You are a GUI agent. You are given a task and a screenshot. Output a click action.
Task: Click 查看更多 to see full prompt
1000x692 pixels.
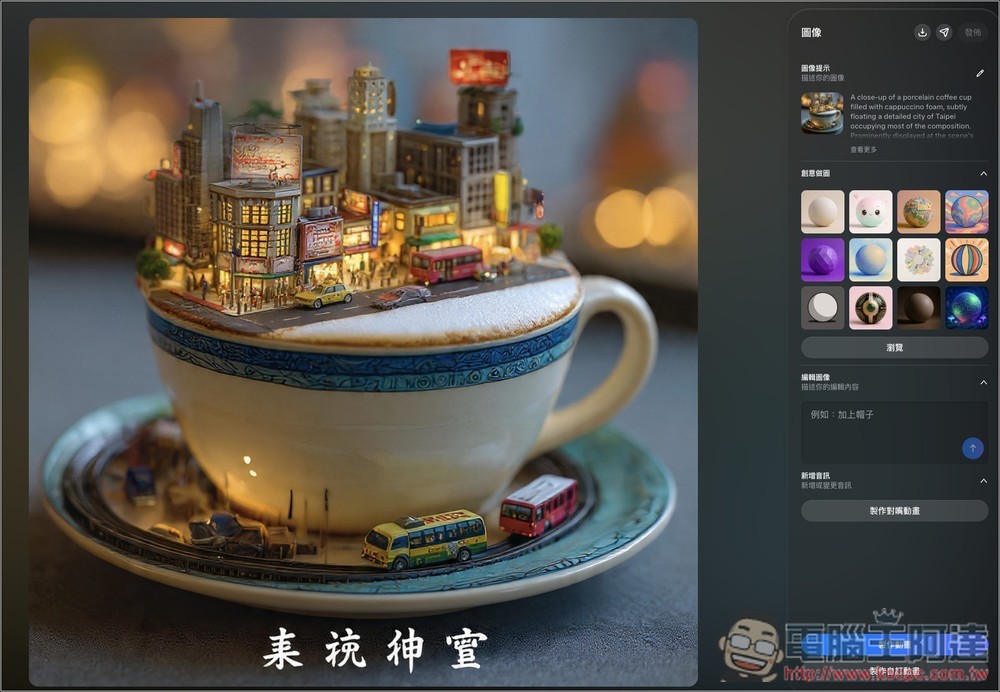(x=863, y=149)
